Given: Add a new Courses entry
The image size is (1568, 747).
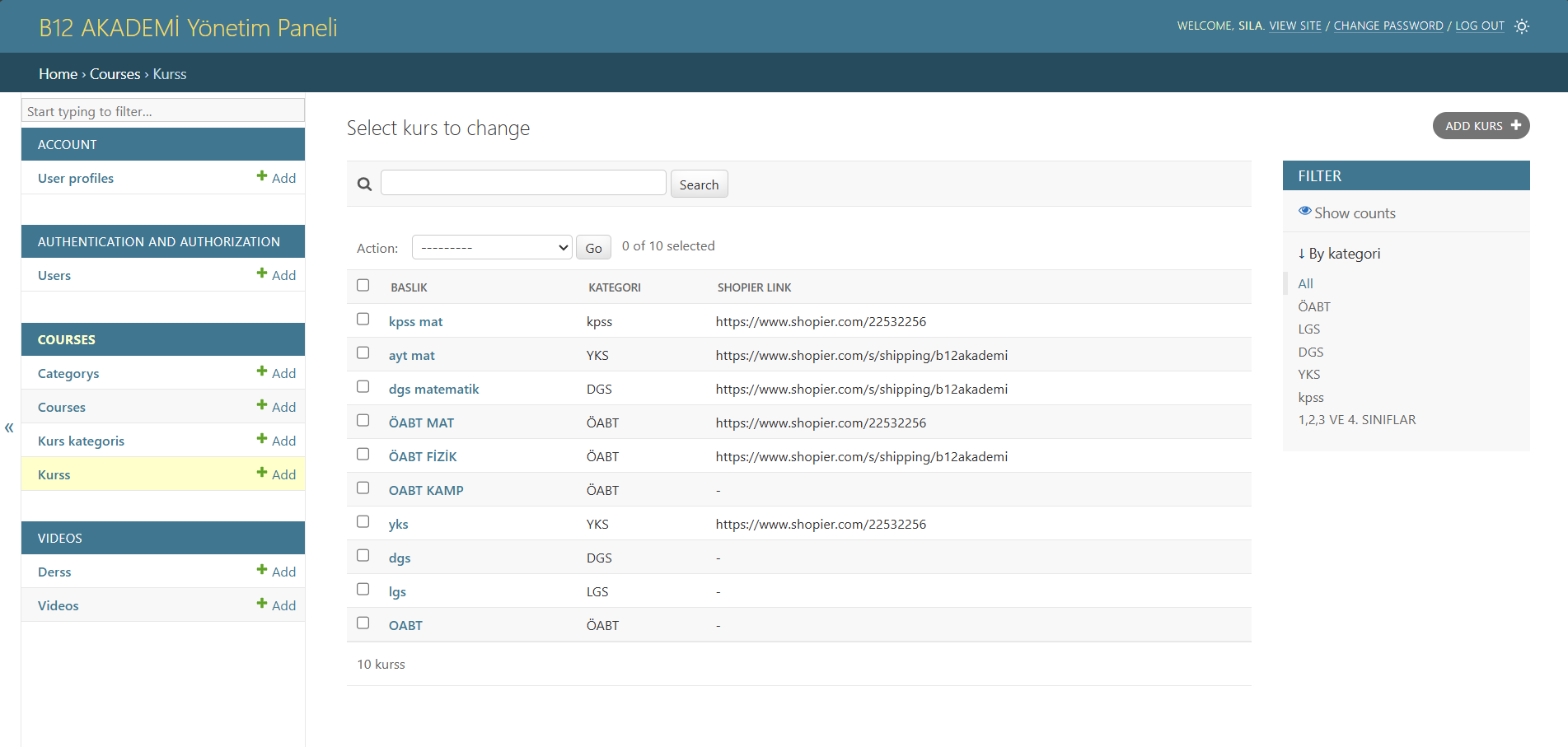Looking at the screenshot, I should [276, 407].
